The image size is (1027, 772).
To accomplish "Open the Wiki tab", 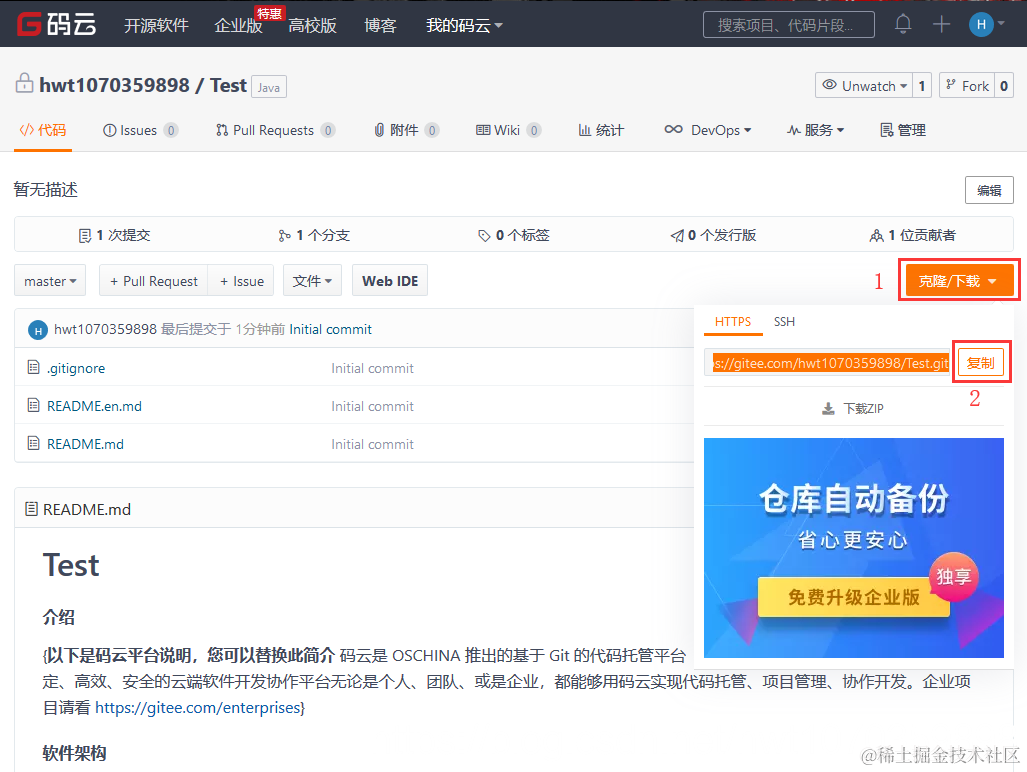I will pos(508,130).
